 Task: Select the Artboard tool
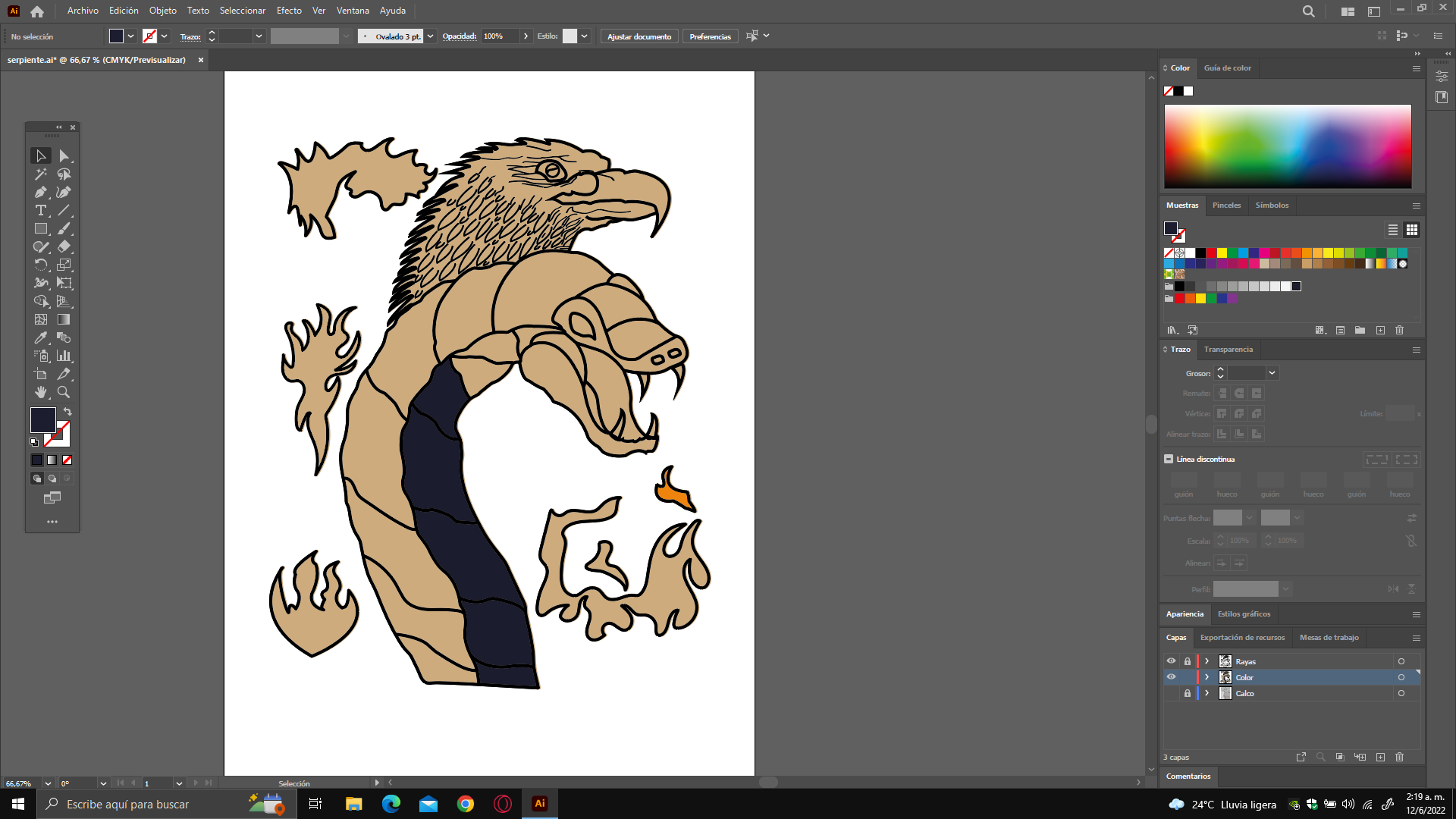(x=41, y=375)
